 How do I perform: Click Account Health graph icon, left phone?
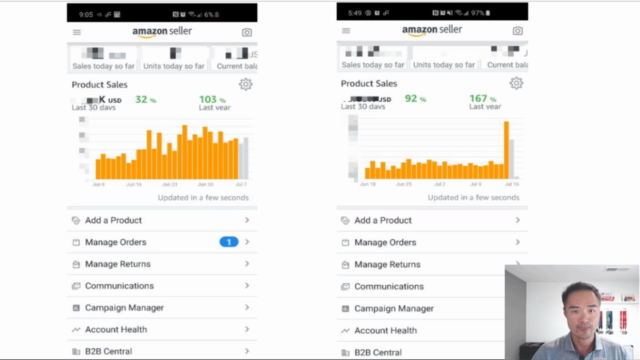point(76,329)
